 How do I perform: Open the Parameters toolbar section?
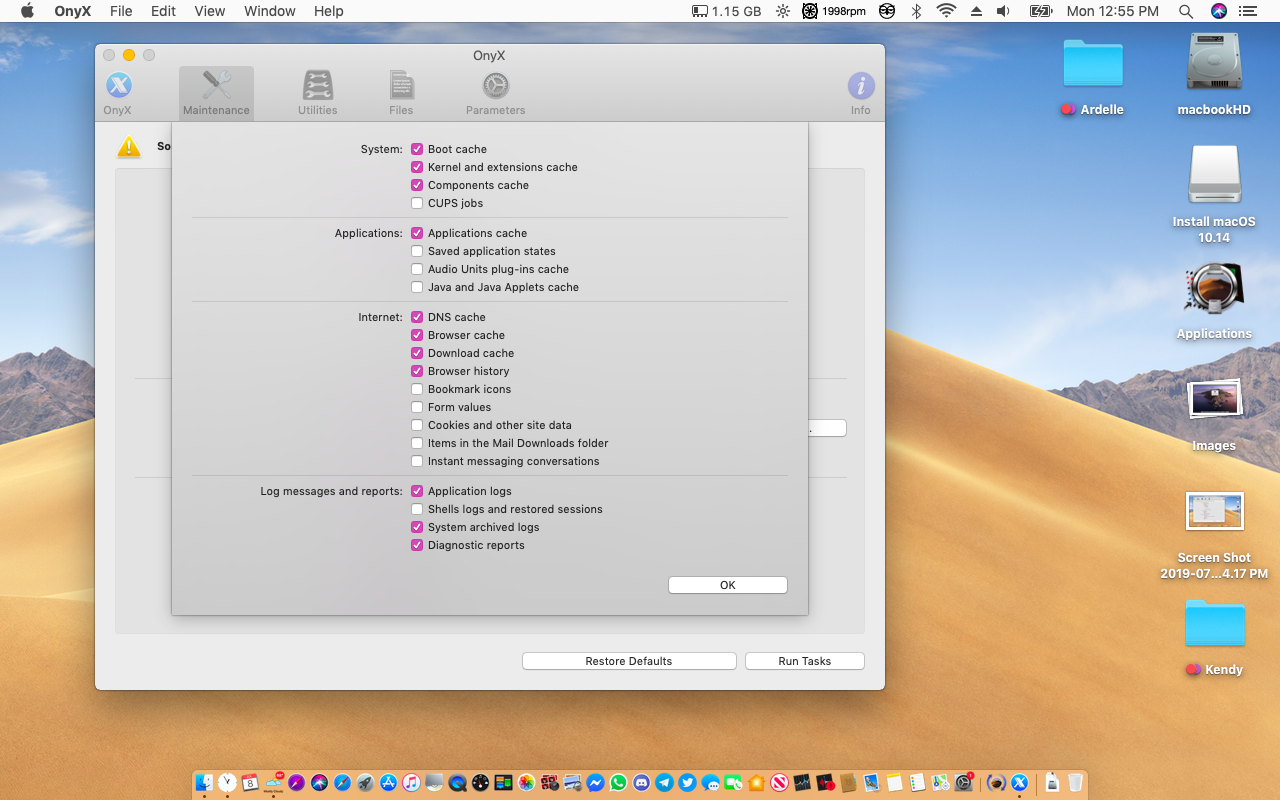[495, 93]
